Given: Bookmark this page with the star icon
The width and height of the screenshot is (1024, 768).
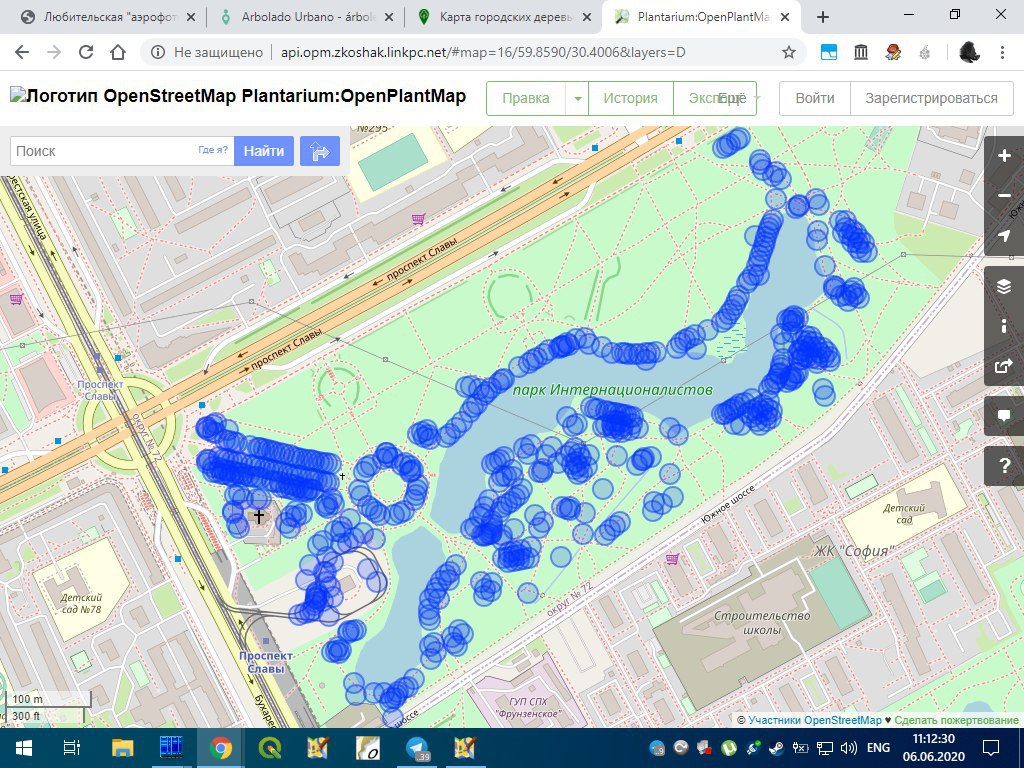Looking at the screenshot, I should point(789,52).
